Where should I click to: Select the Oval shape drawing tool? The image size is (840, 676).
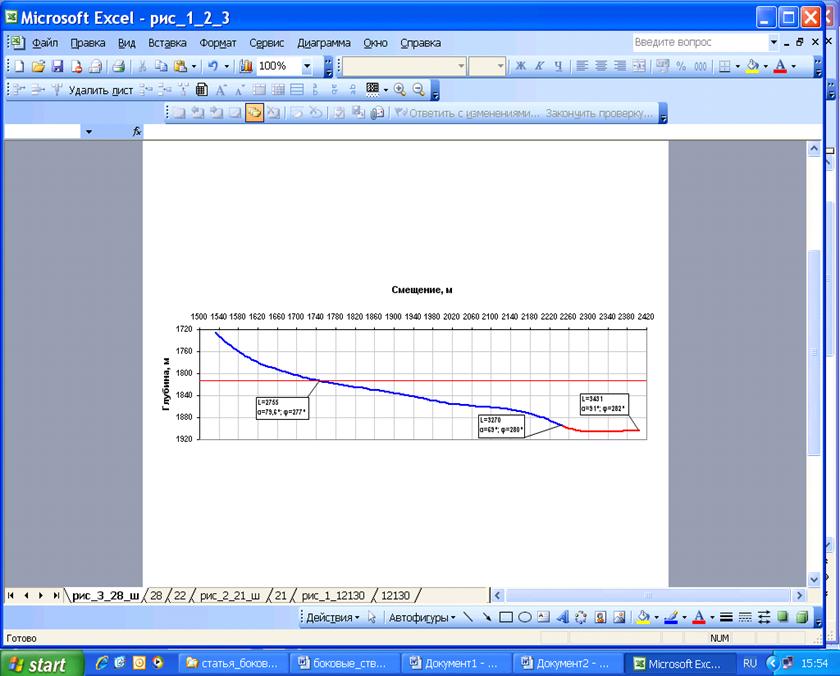click(524, 617)
